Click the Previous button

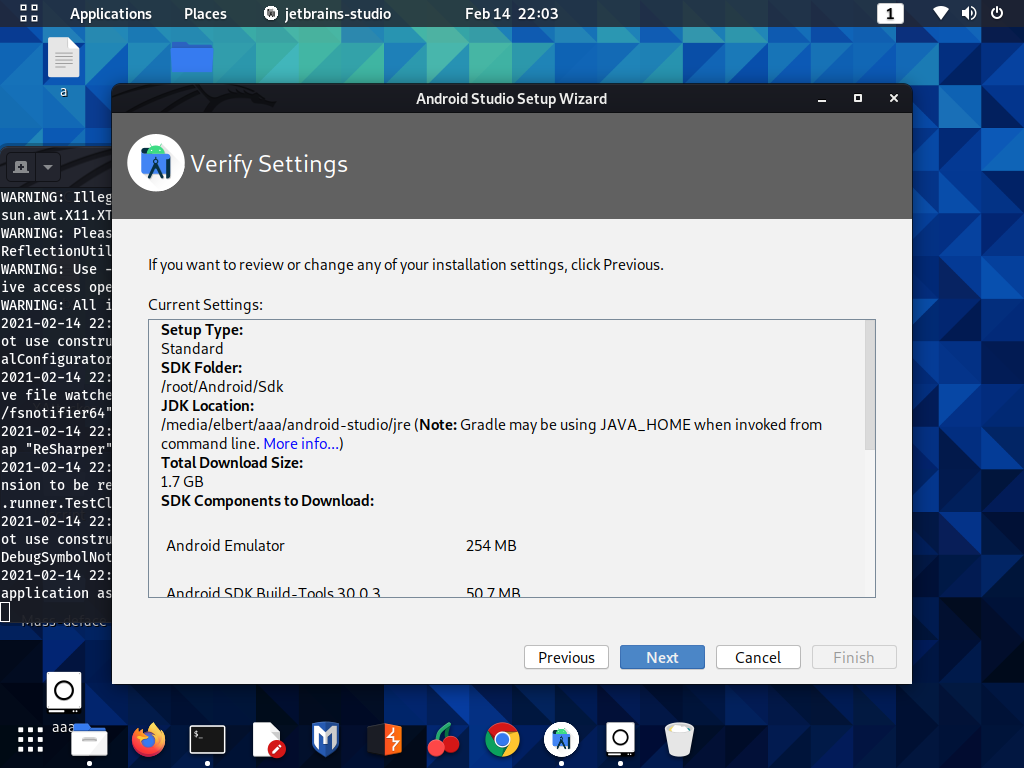566,657
